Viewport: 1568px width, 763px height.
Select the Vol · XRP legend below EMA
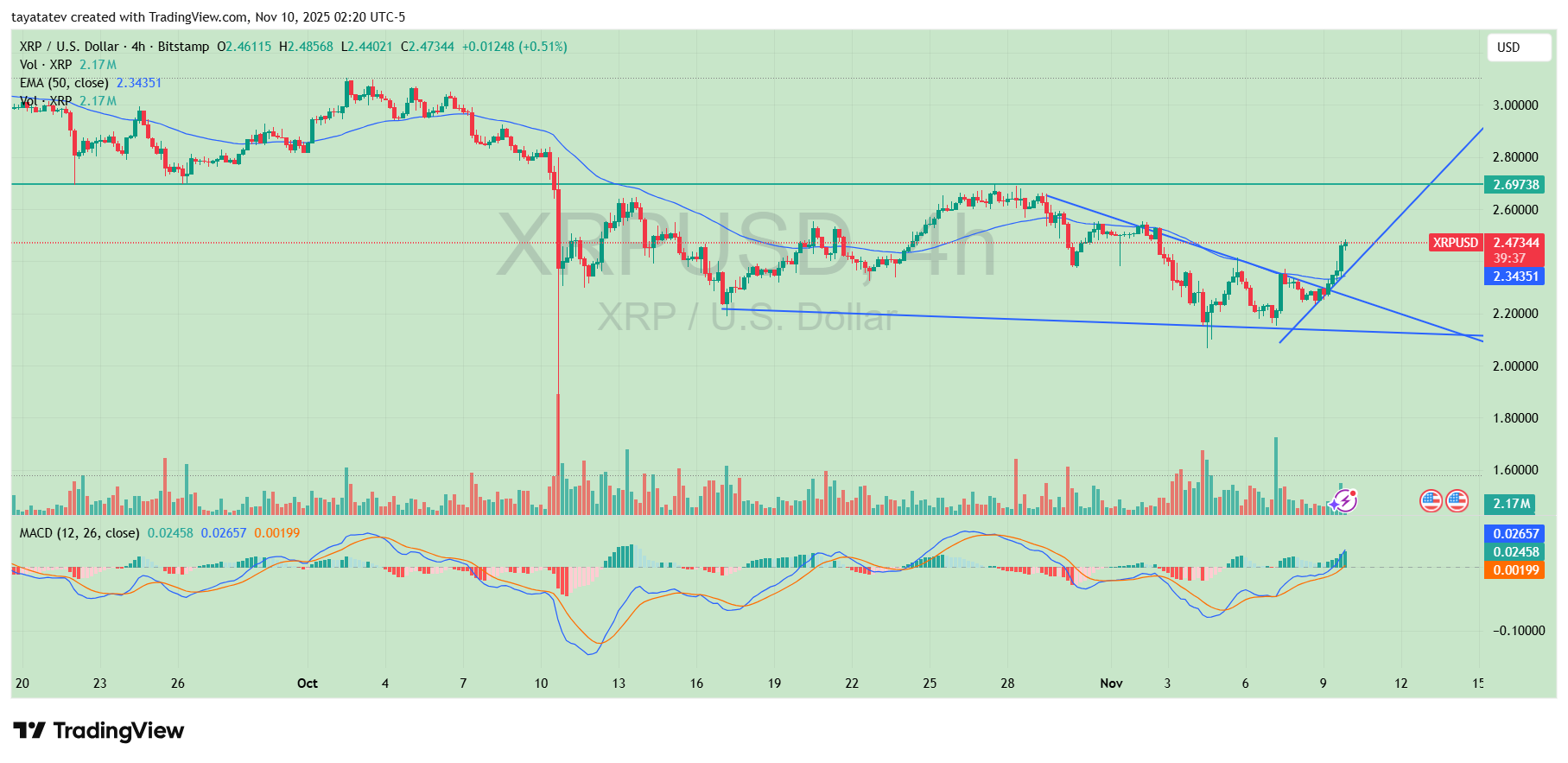pos(46,101)
